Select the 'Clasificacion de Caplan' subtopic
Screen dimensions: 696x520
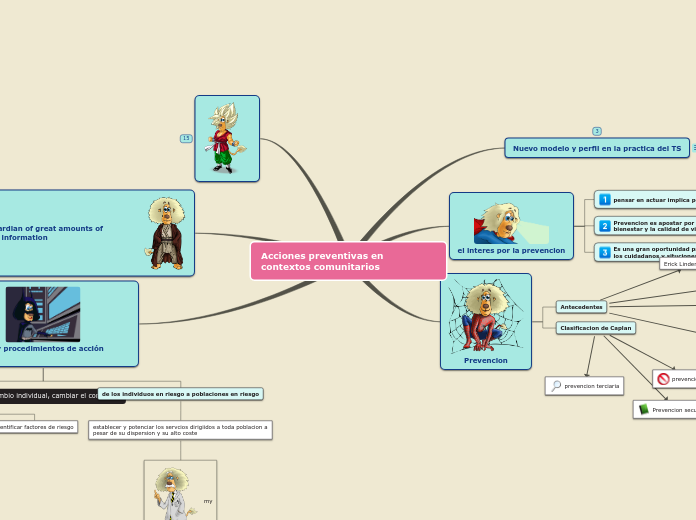pos(596,328)
